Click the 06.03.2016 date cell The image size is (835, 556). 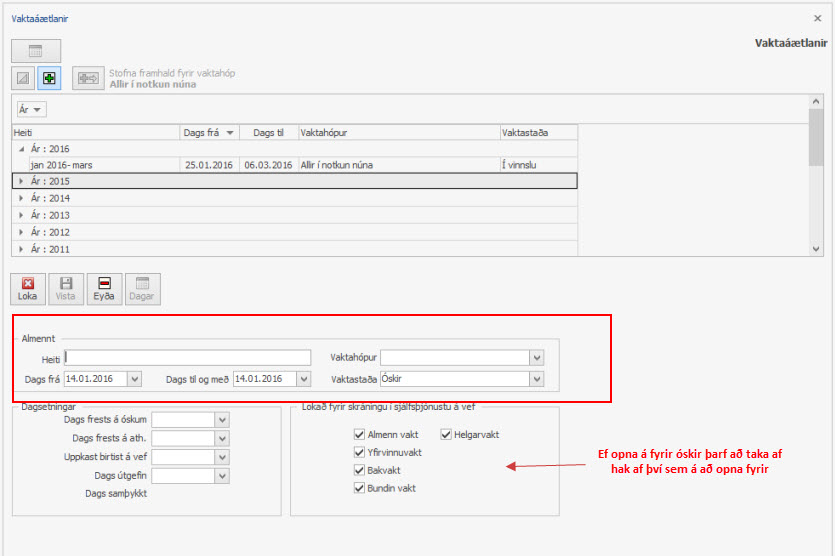coord(268,165)
